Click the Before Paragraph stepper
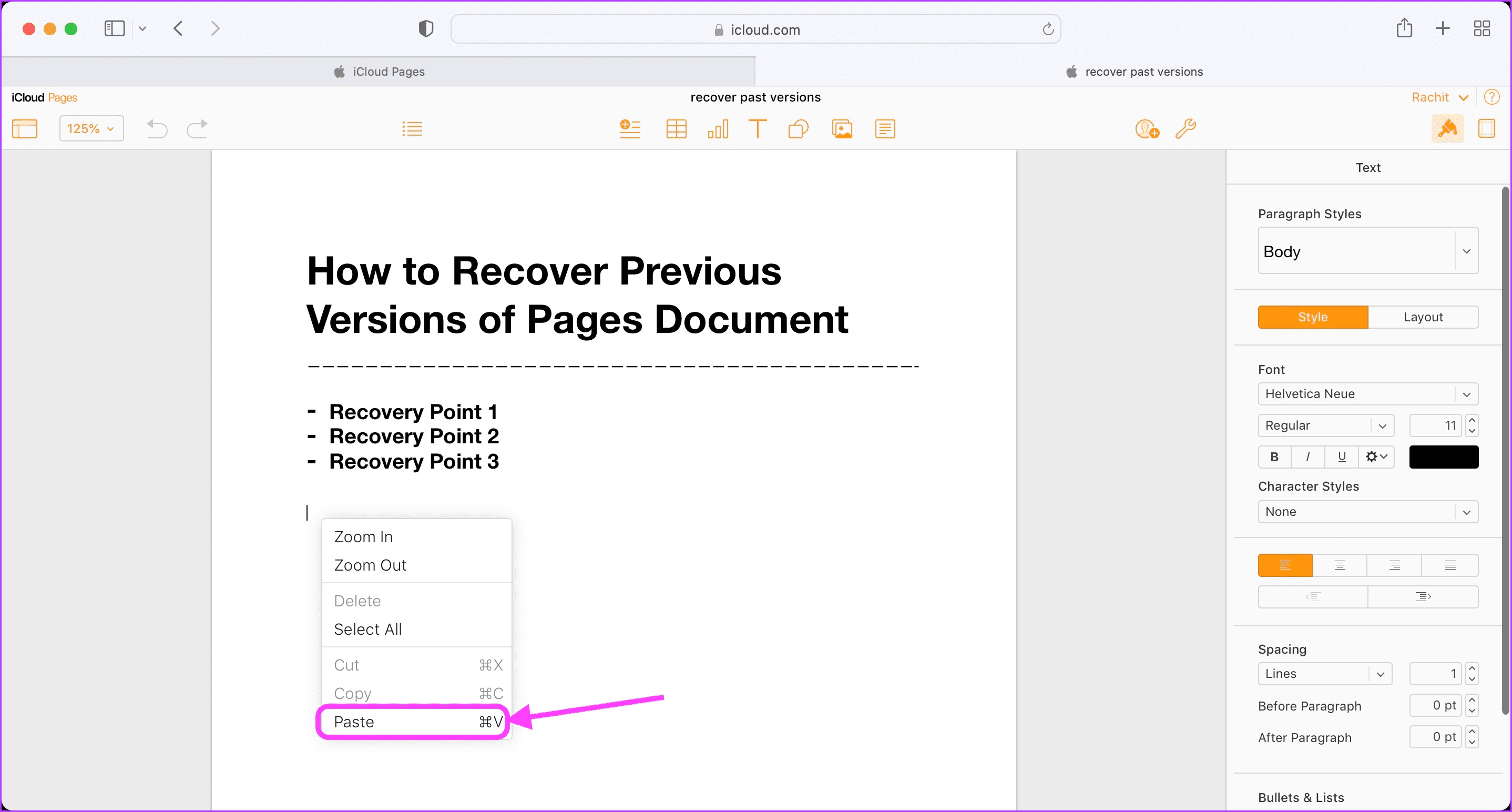1512x812 pixels. point(1472,705)
